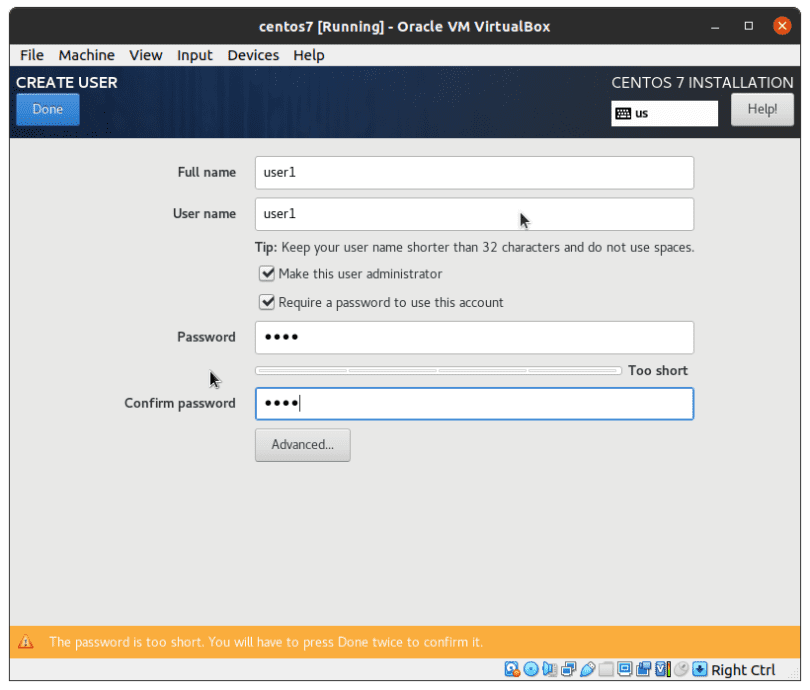Click the optical drive status icon
Screen dimensions: 810x690
pyautogui.click(x=529, y=669)
